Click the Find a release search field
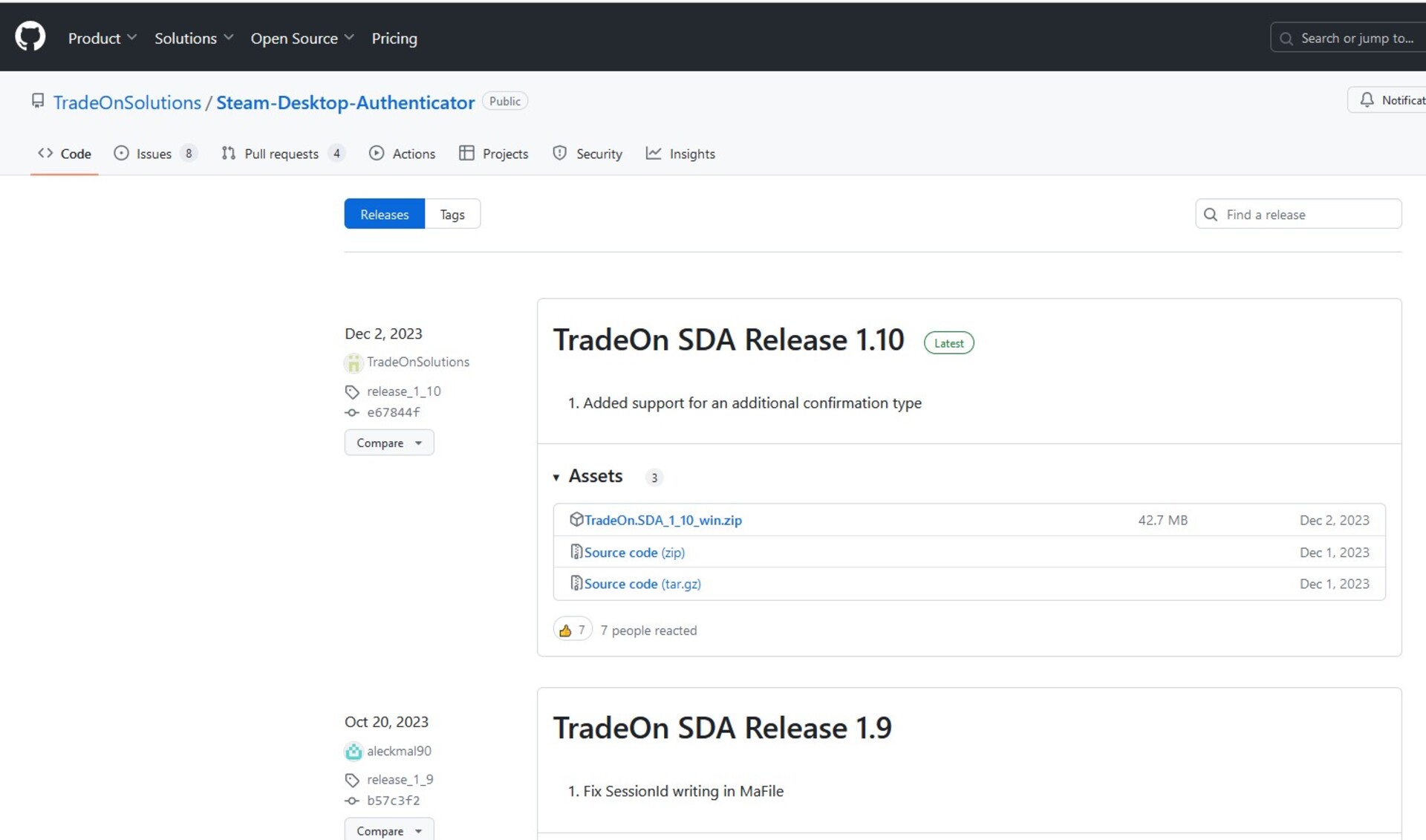 [1307, 214]
